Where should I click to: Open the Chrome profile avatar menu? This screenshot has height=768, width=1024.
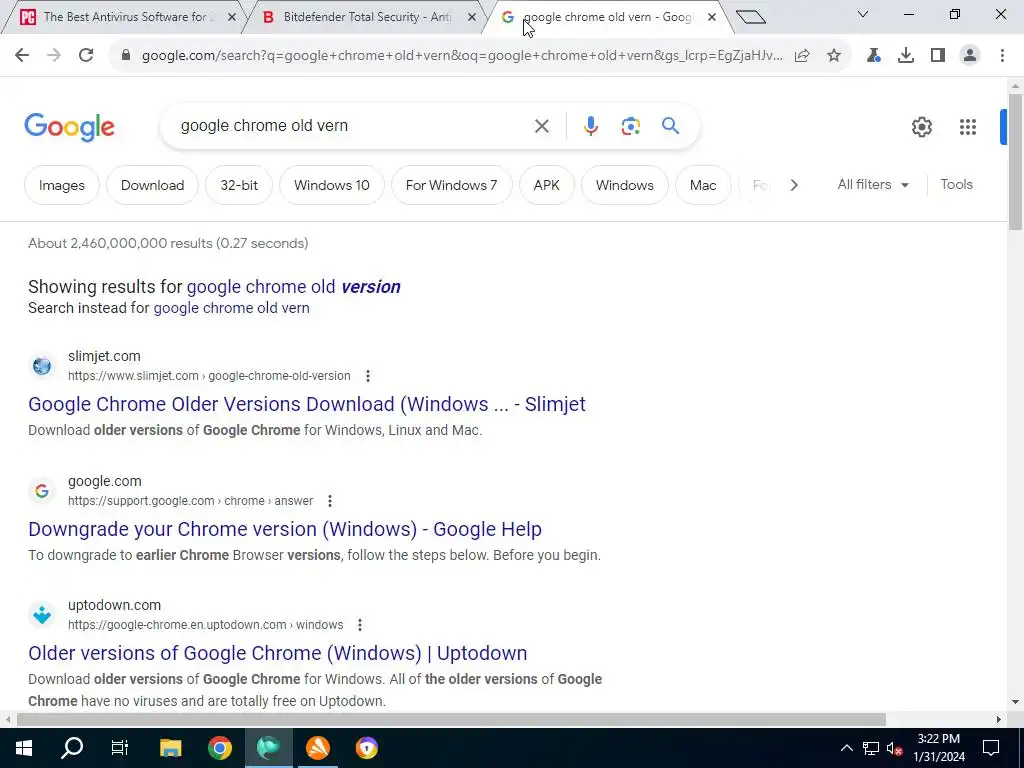[970, 56]
